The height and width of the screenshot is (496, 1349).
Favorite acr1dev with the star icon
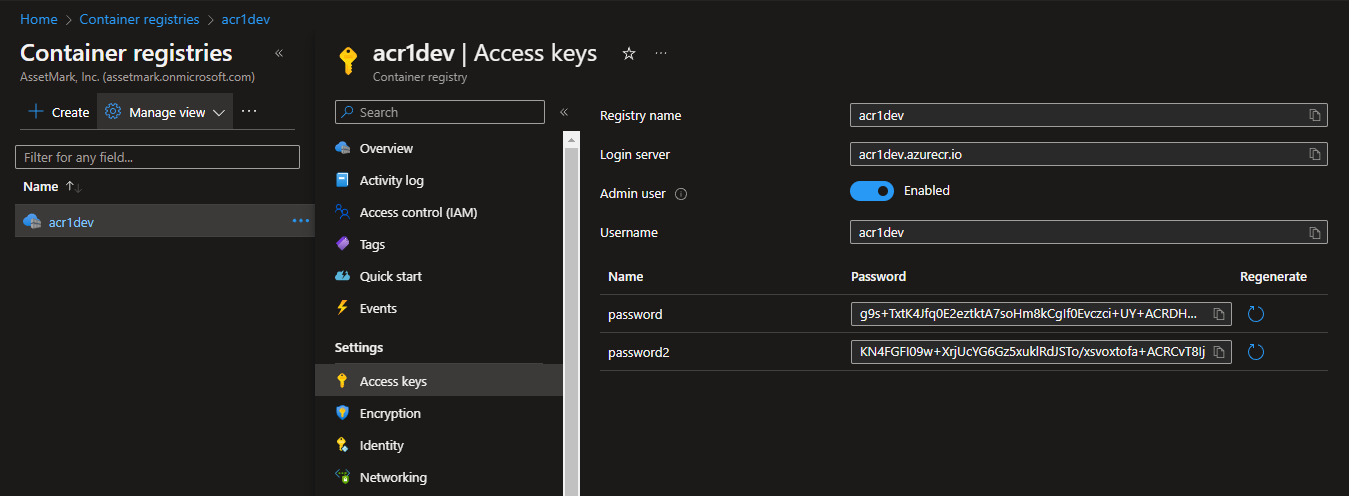629,53
